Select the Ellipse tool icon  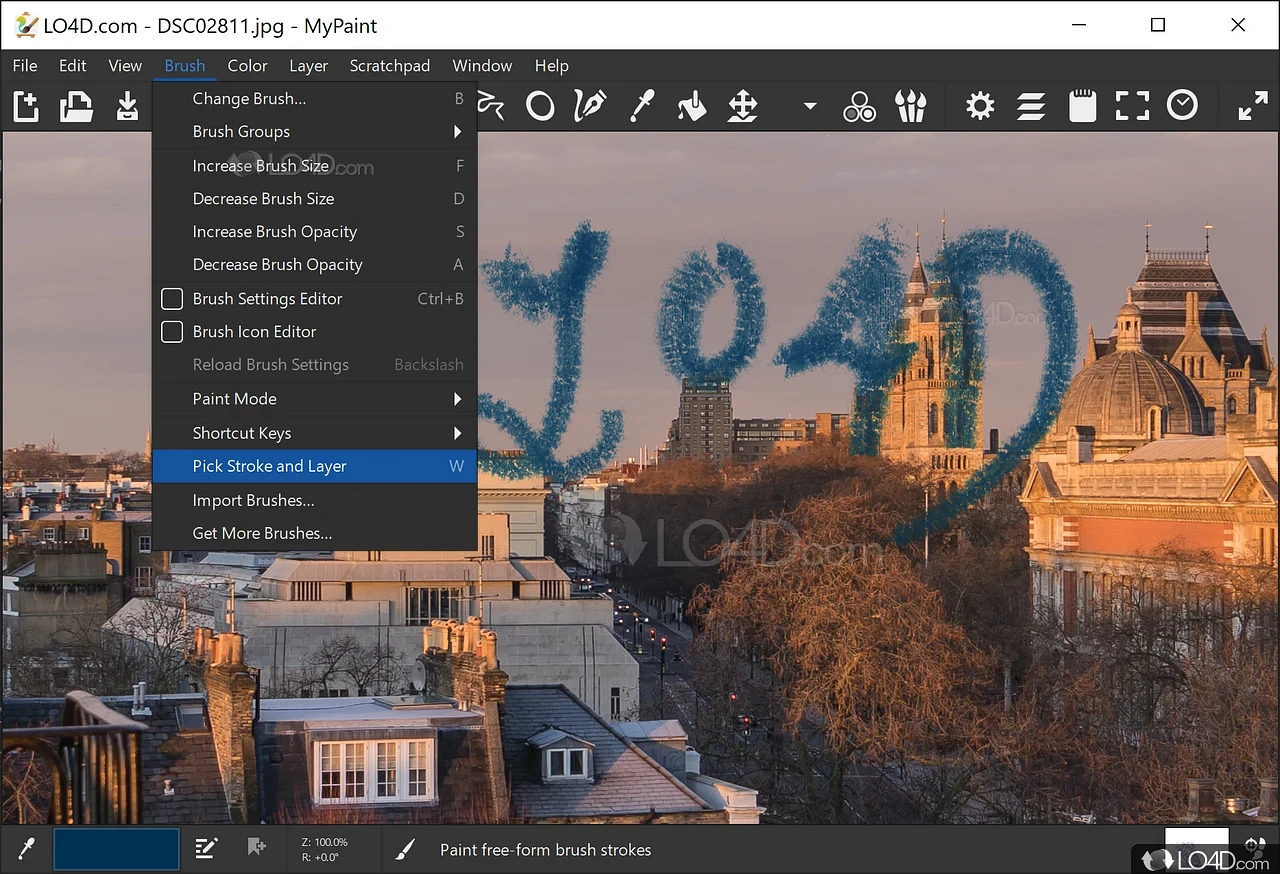[x=540, y=105]
